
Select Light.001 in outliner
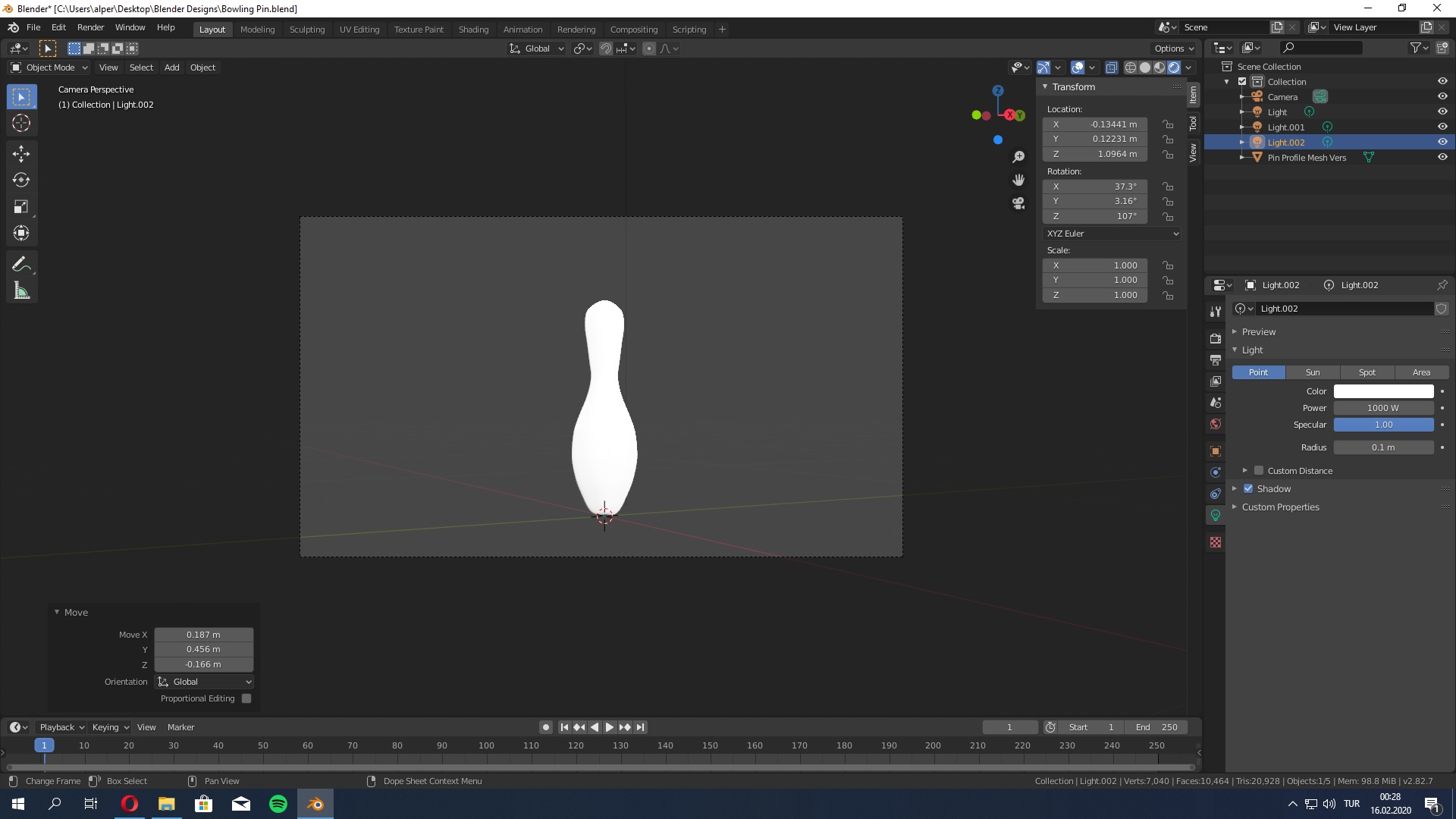point(1286,127)
